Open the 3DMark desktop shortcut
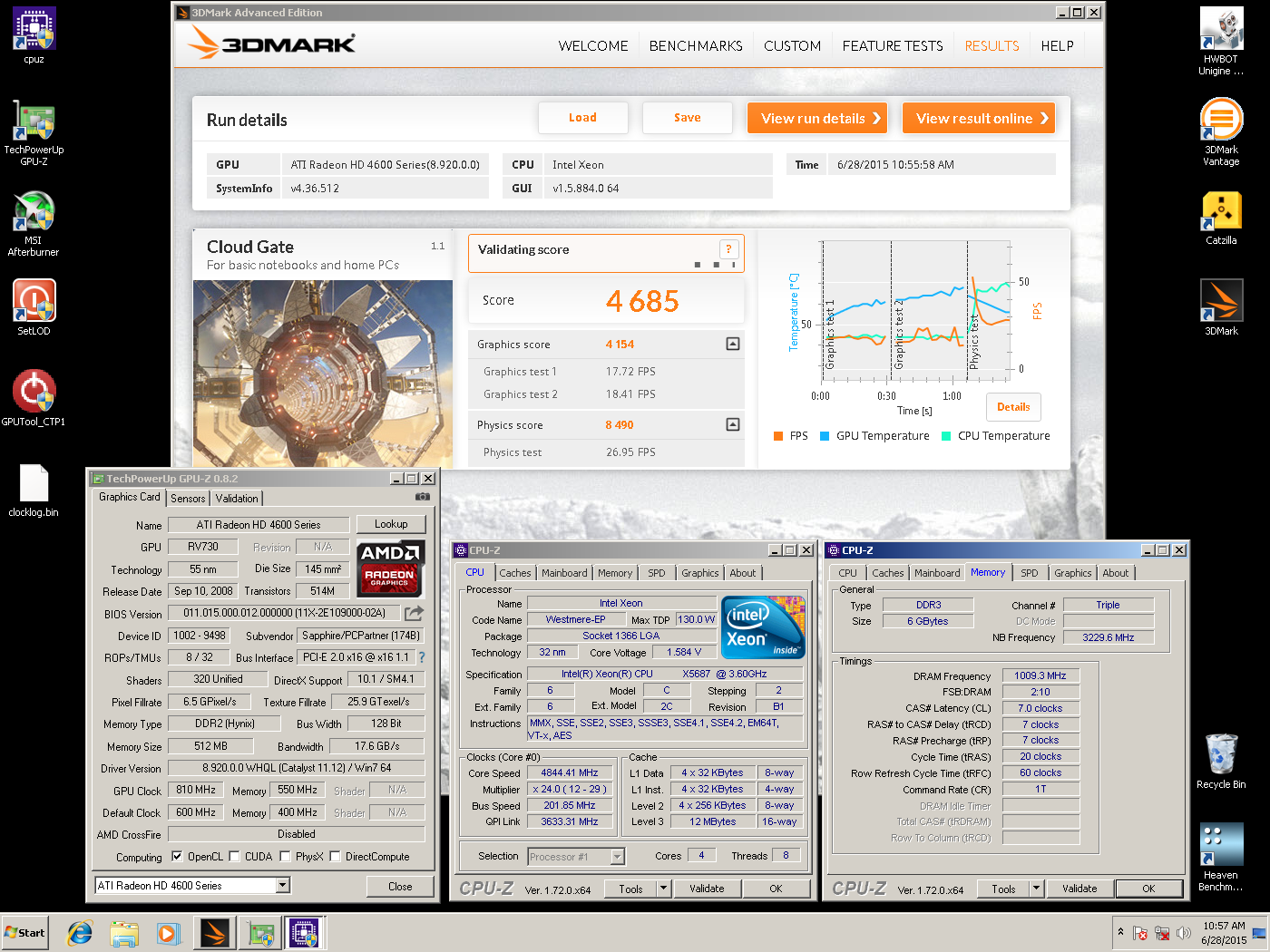Viewport: 1270px width, 952px height. click(x=1221, y=308)
